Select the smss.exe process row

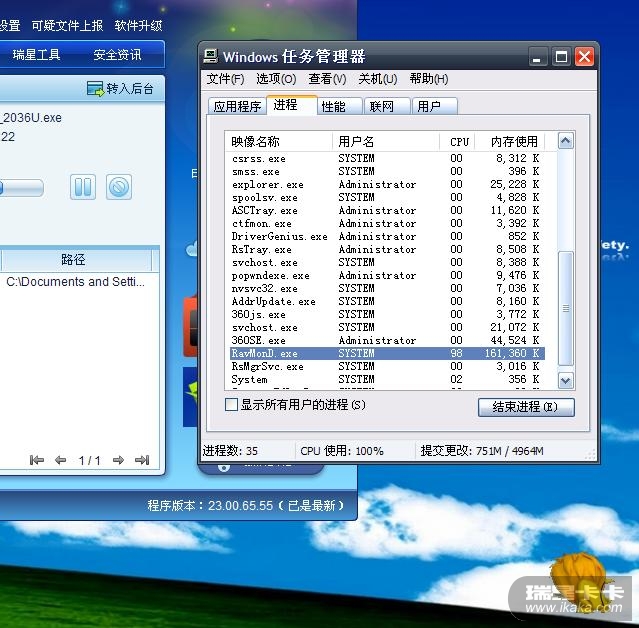click(x=385, y=172)
